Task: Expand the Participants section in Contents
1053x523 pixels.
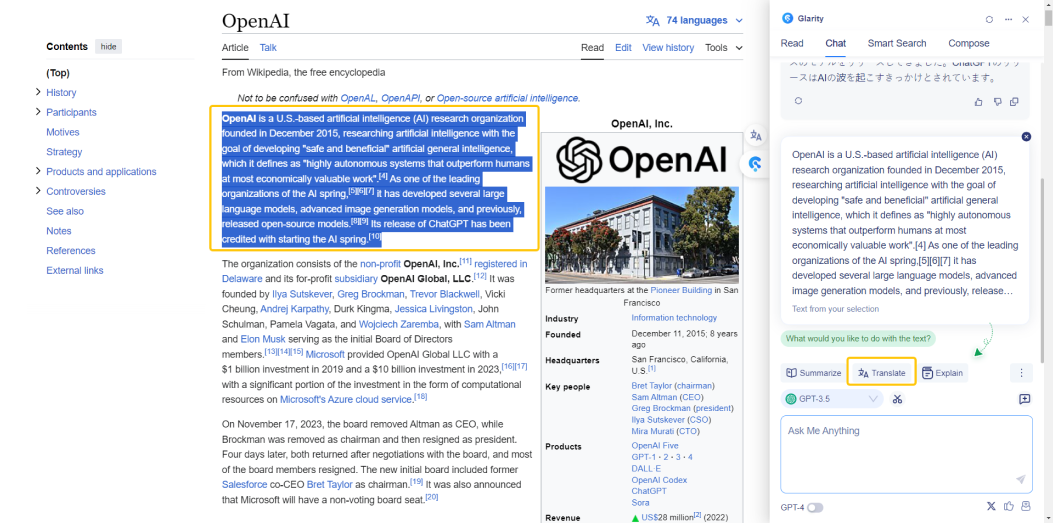Action: 38,111
